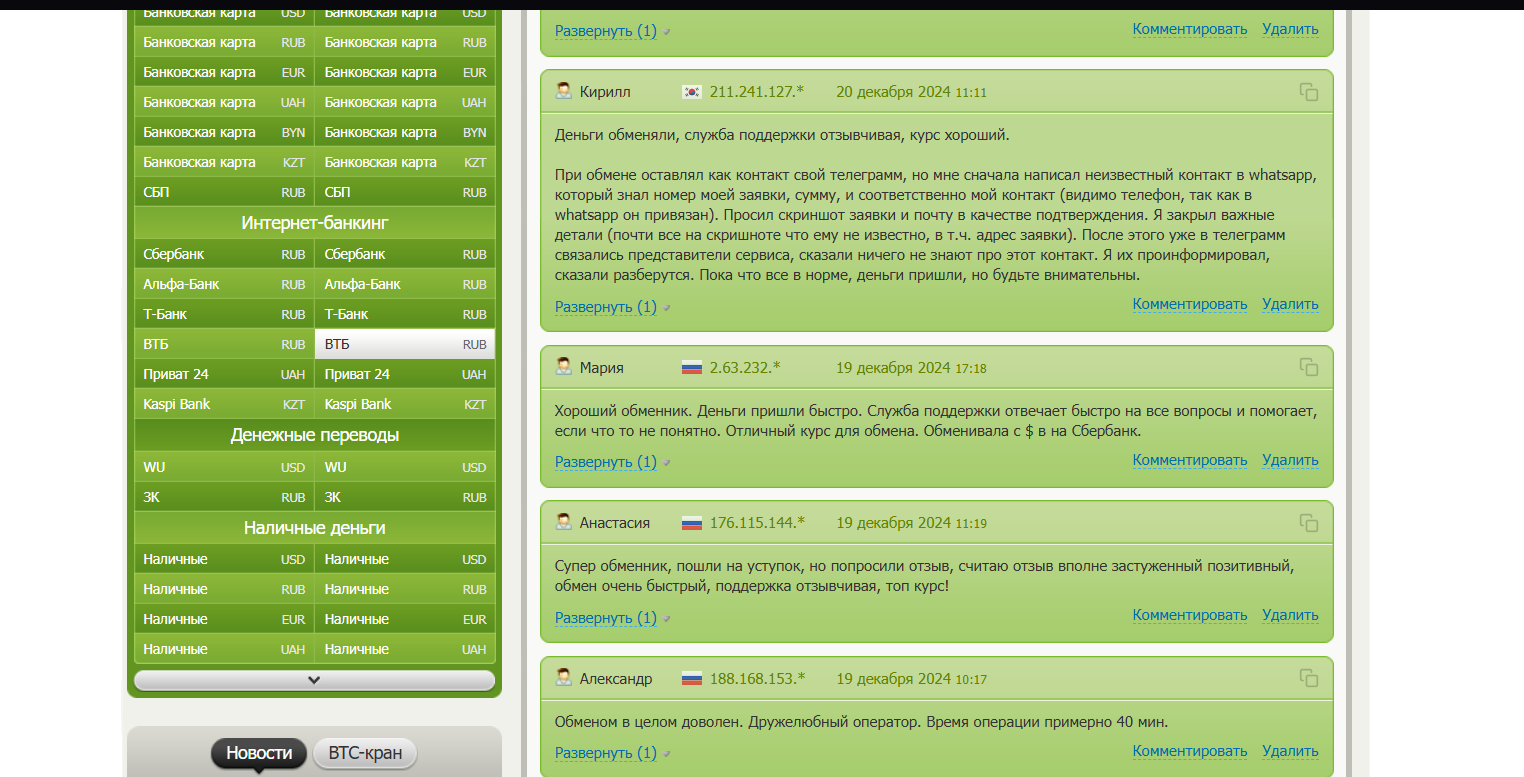This screenshot has width=1524, height=777.
Task: Expand the currency list with the down chevron
Action: tap(314, 680)
